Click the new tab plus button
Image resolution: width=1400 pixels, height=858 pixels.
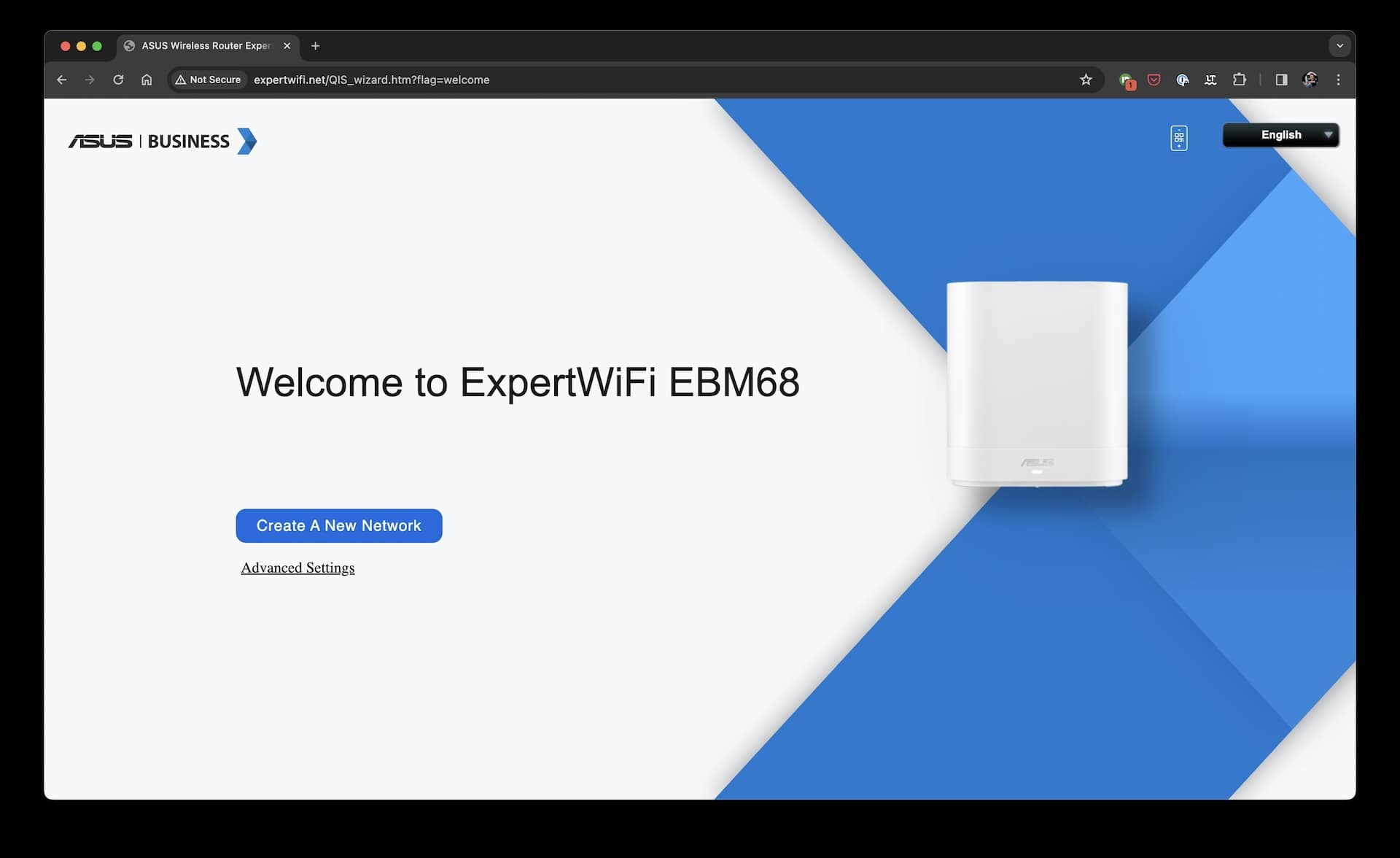[x=313, y=45]
